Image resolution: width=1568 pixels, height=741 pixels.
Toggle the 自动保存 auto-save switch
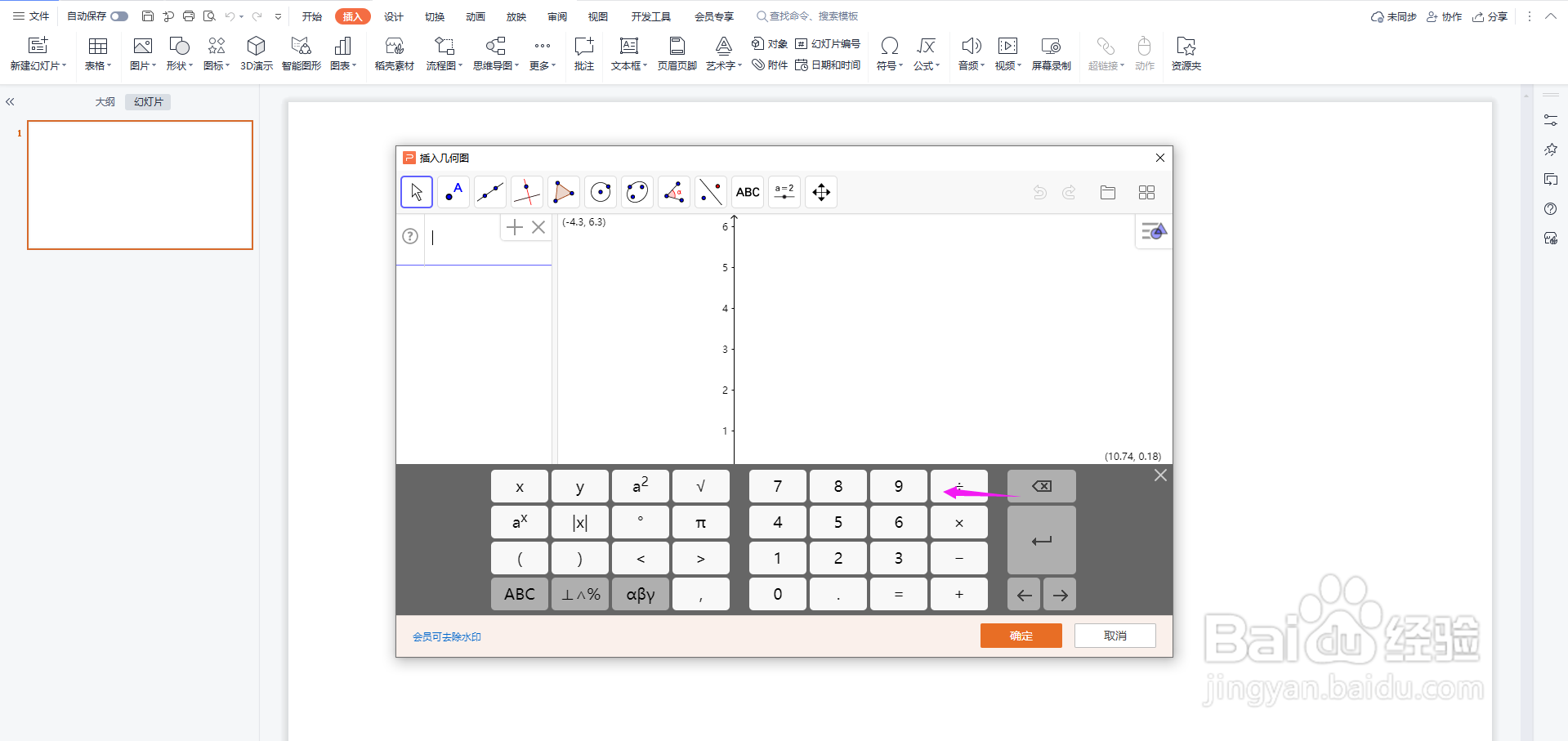[x=119, y=16]
